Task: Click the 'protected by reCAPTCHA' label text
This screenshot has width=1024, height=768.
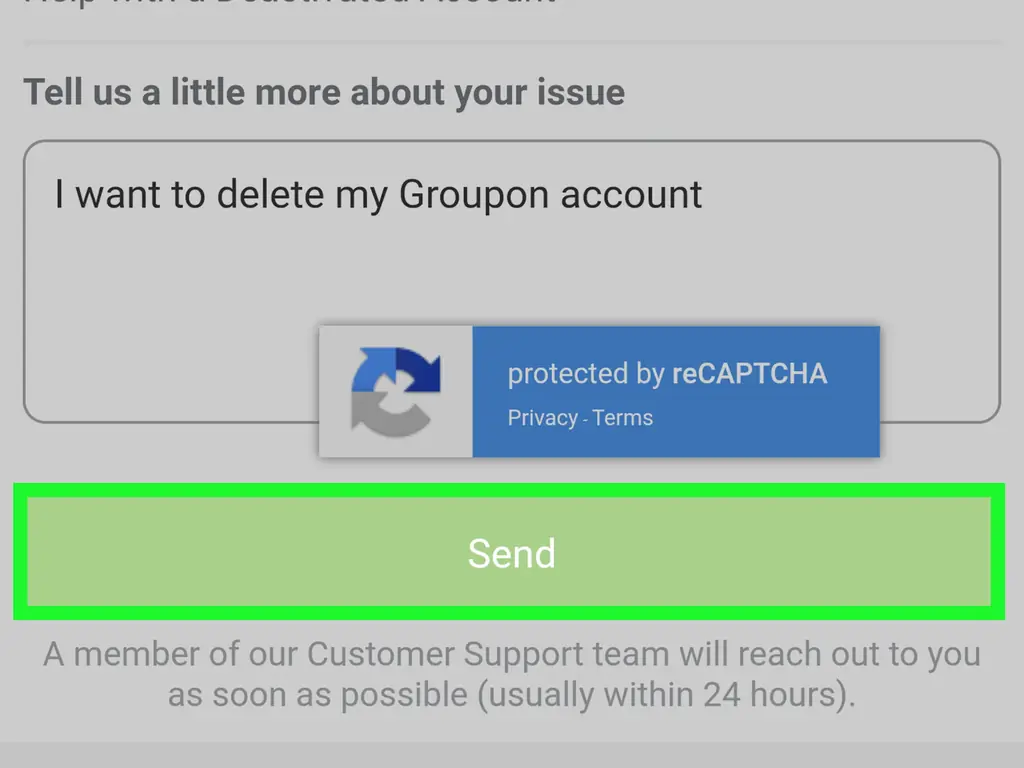Action: tap(668, 374)
